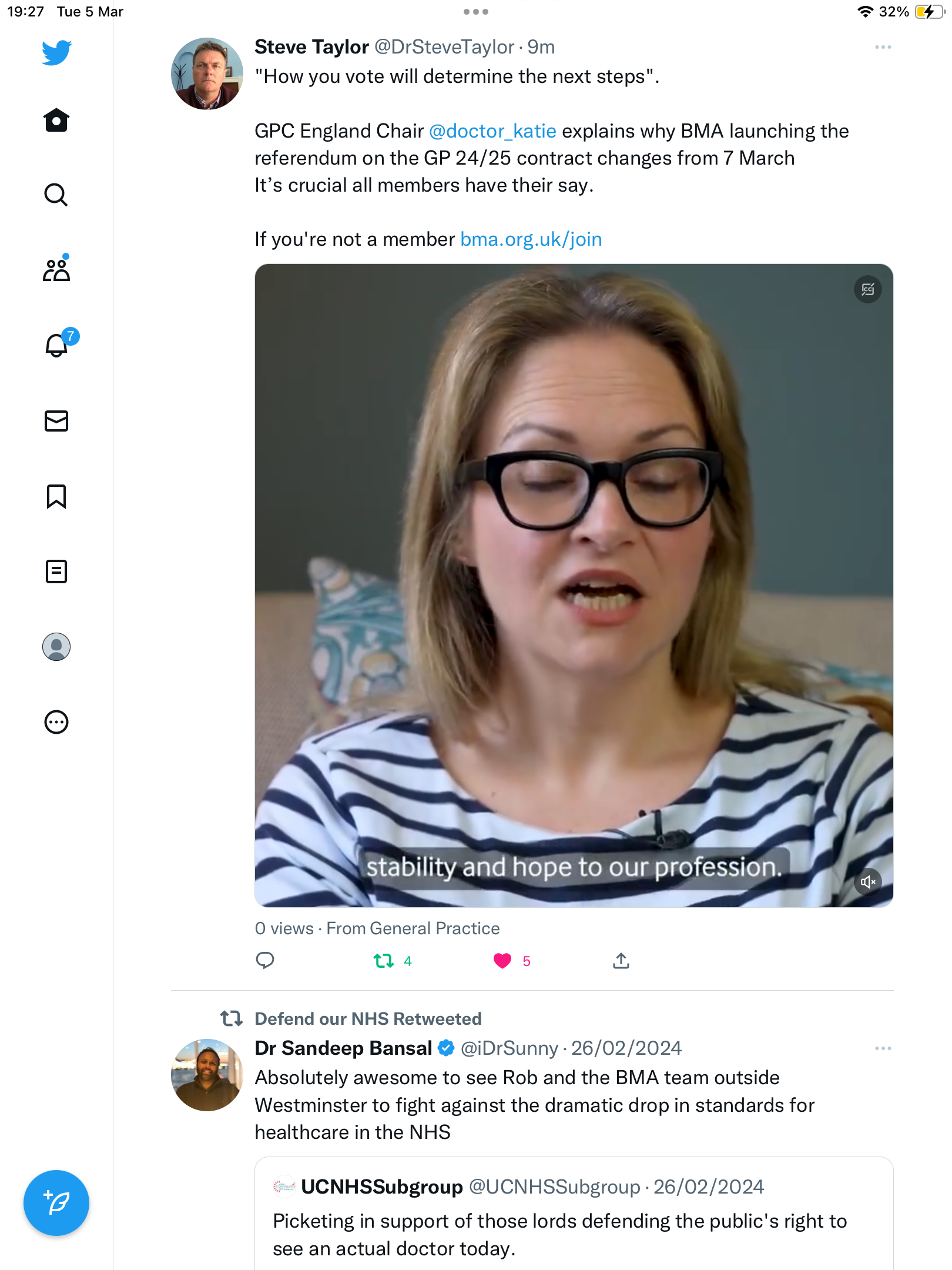
Task: Open the profile avatar icon
Action: (56, 647)
